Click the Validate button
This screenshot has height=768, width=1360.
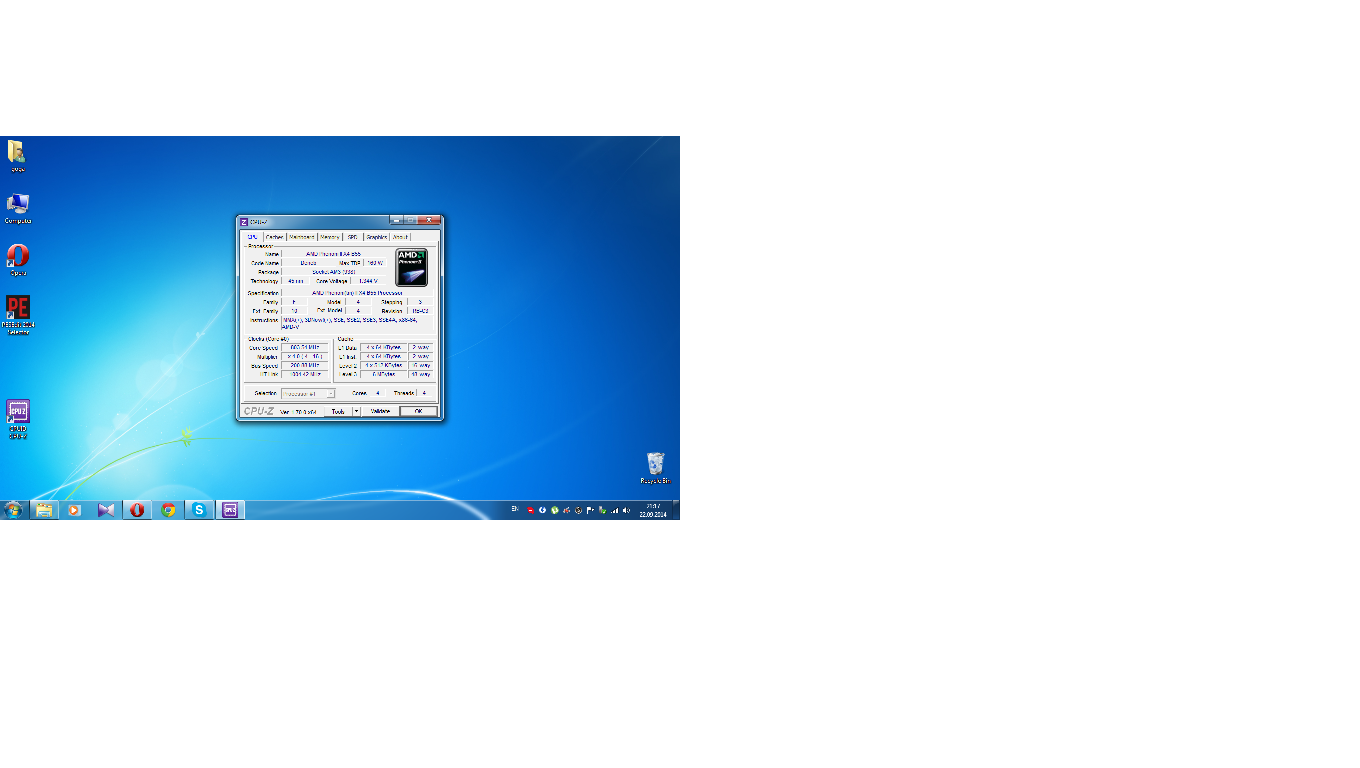[380, 411]
